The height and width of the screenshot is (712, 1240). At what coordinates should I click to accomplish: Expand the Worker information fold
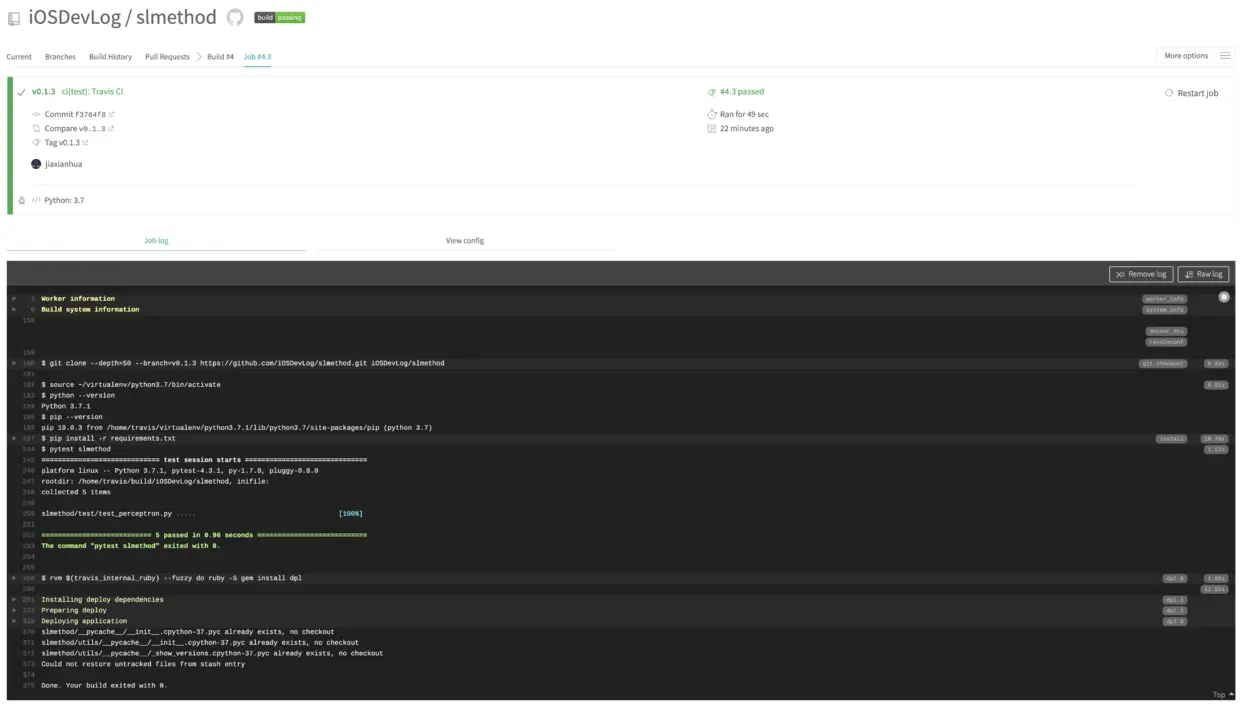[14, 299]
